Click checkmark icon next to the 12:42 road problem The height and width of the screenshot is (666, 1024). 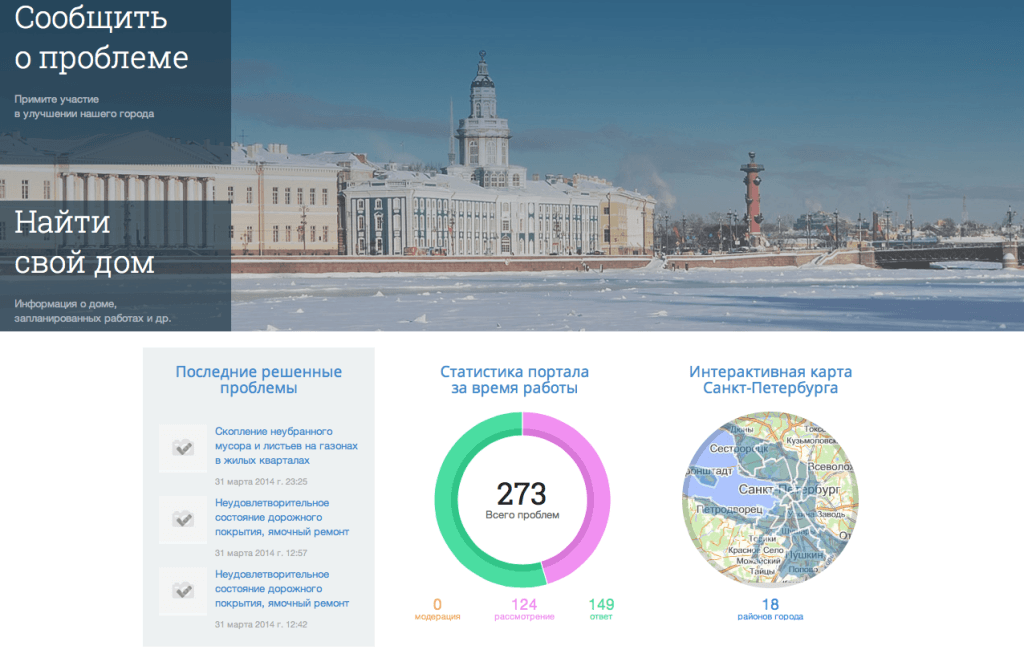[183, 591]
